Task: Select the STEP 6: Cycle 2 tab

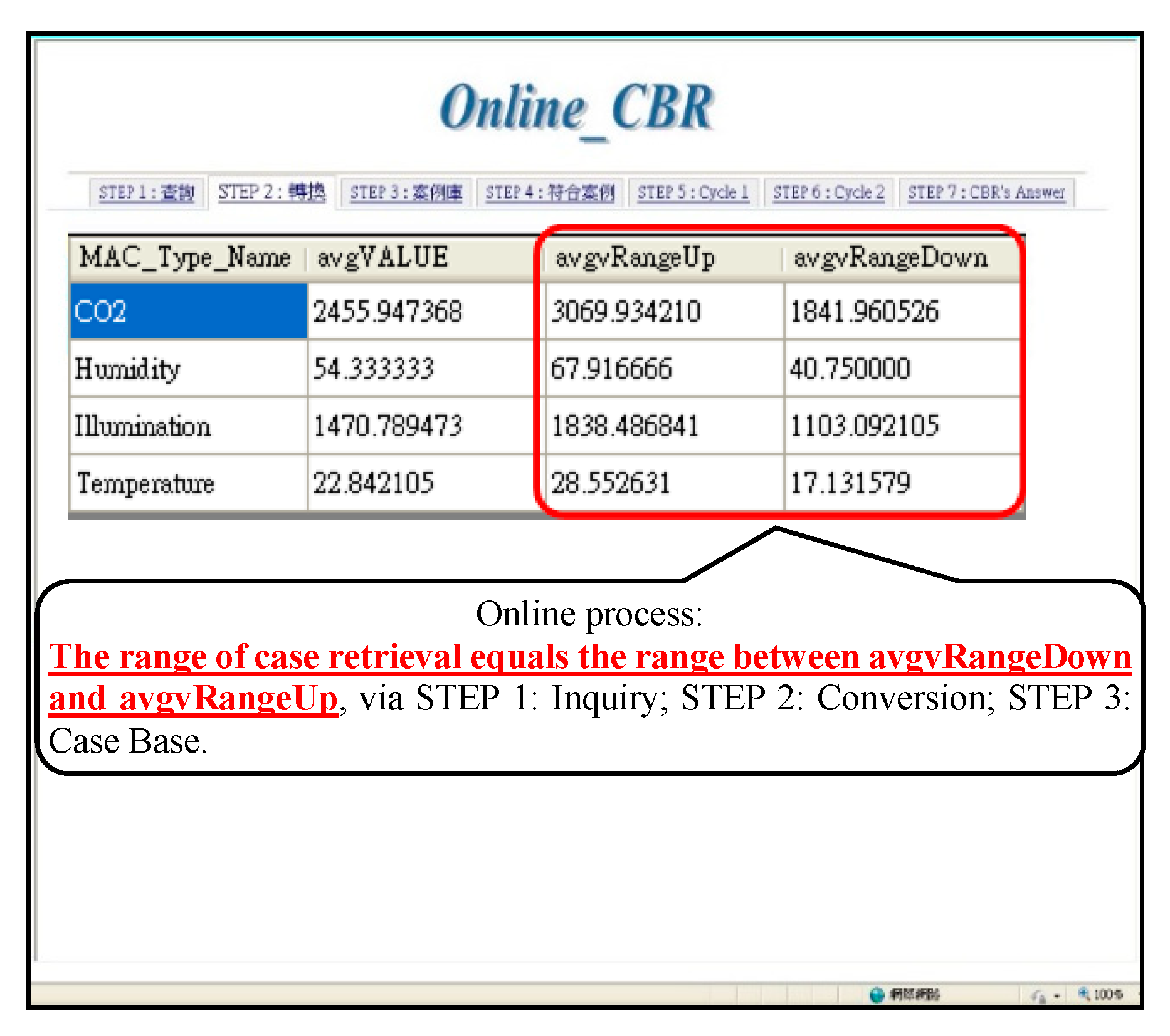Action: [x=829, y=192]
